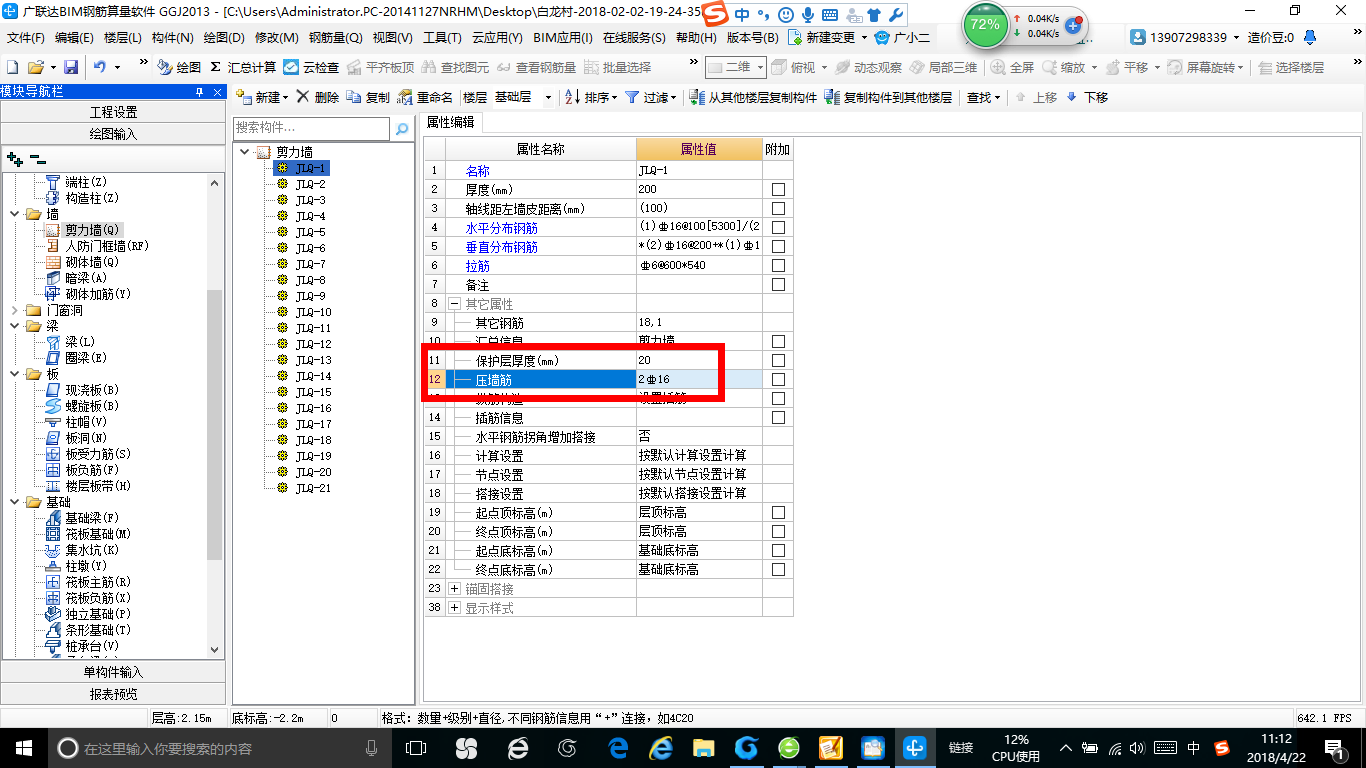Expand the 显示样式 property group
This screenshot has height=768, width=1366.
454,607
